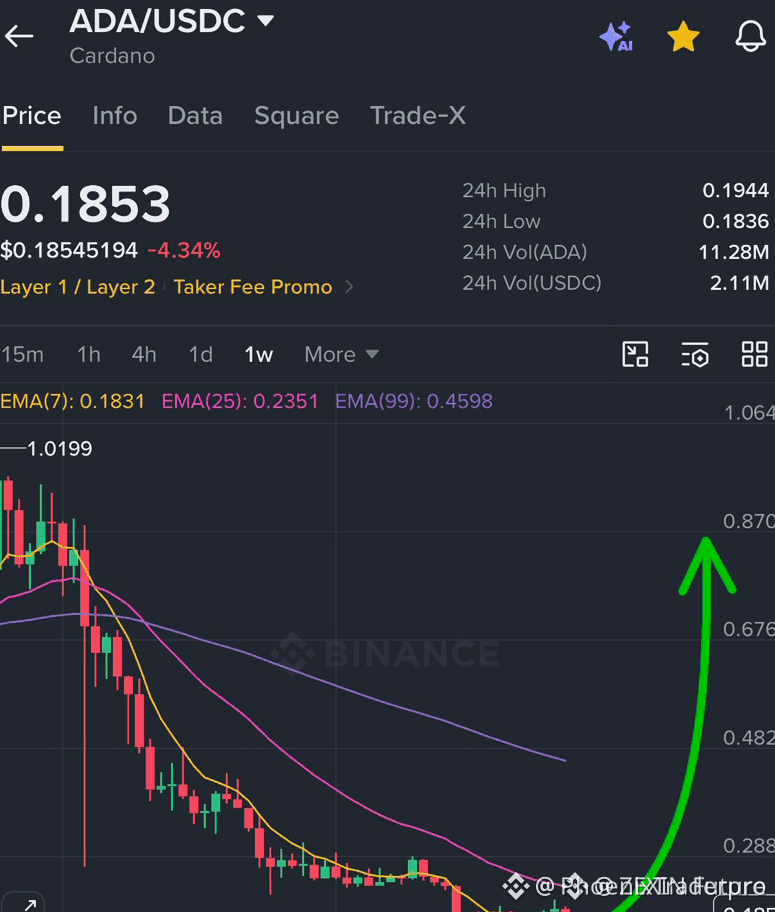Open the chart fullscreen layout icon
The image size is (775, 912).
[x=635, y=354]
